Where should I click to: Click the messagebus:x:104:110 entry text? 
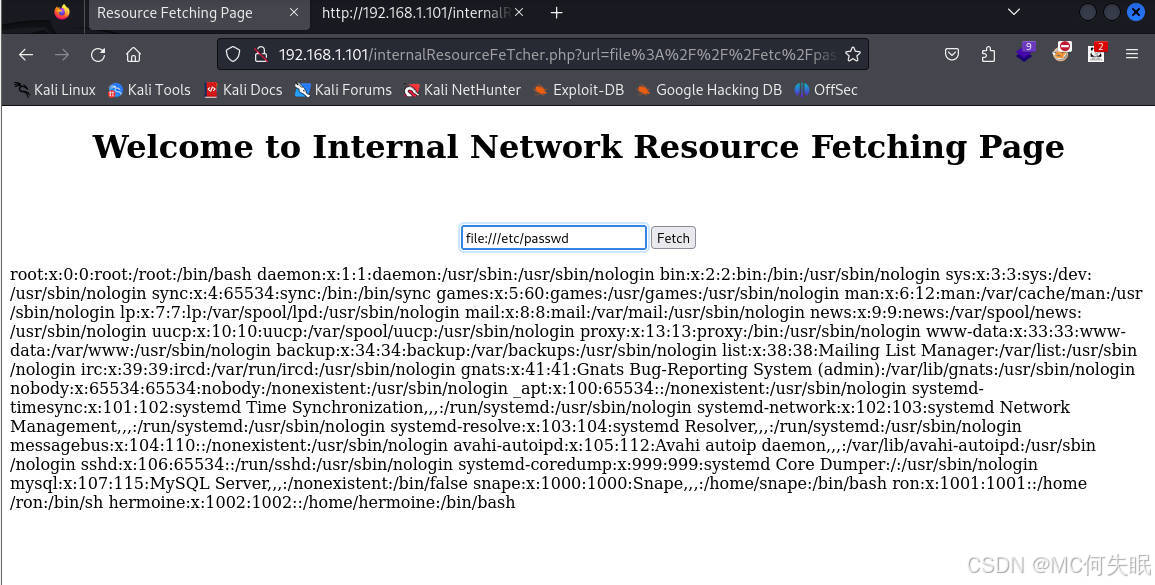(x=228, y=446)
